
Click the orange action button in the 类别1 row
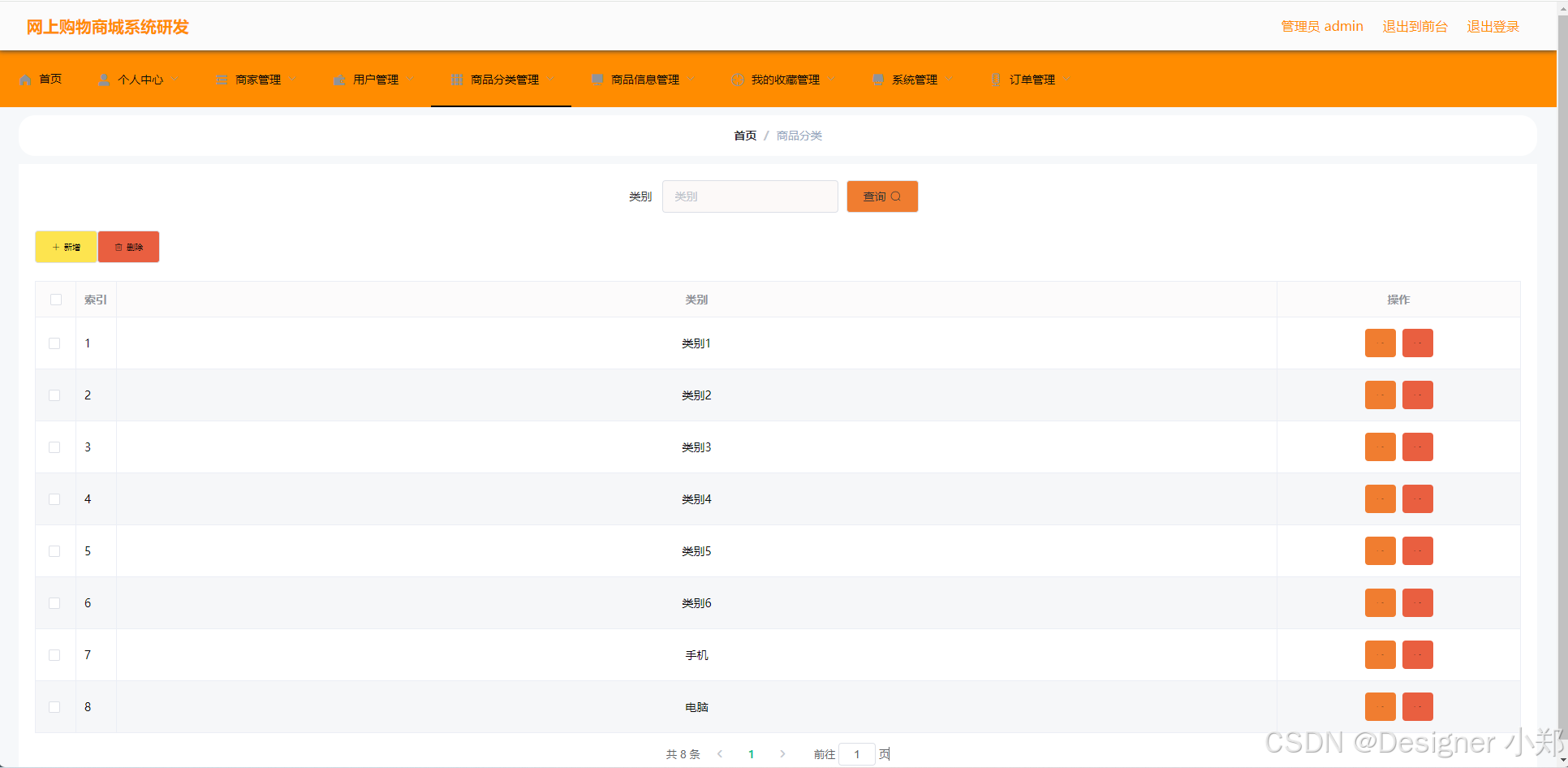[x=1380, y=343]
